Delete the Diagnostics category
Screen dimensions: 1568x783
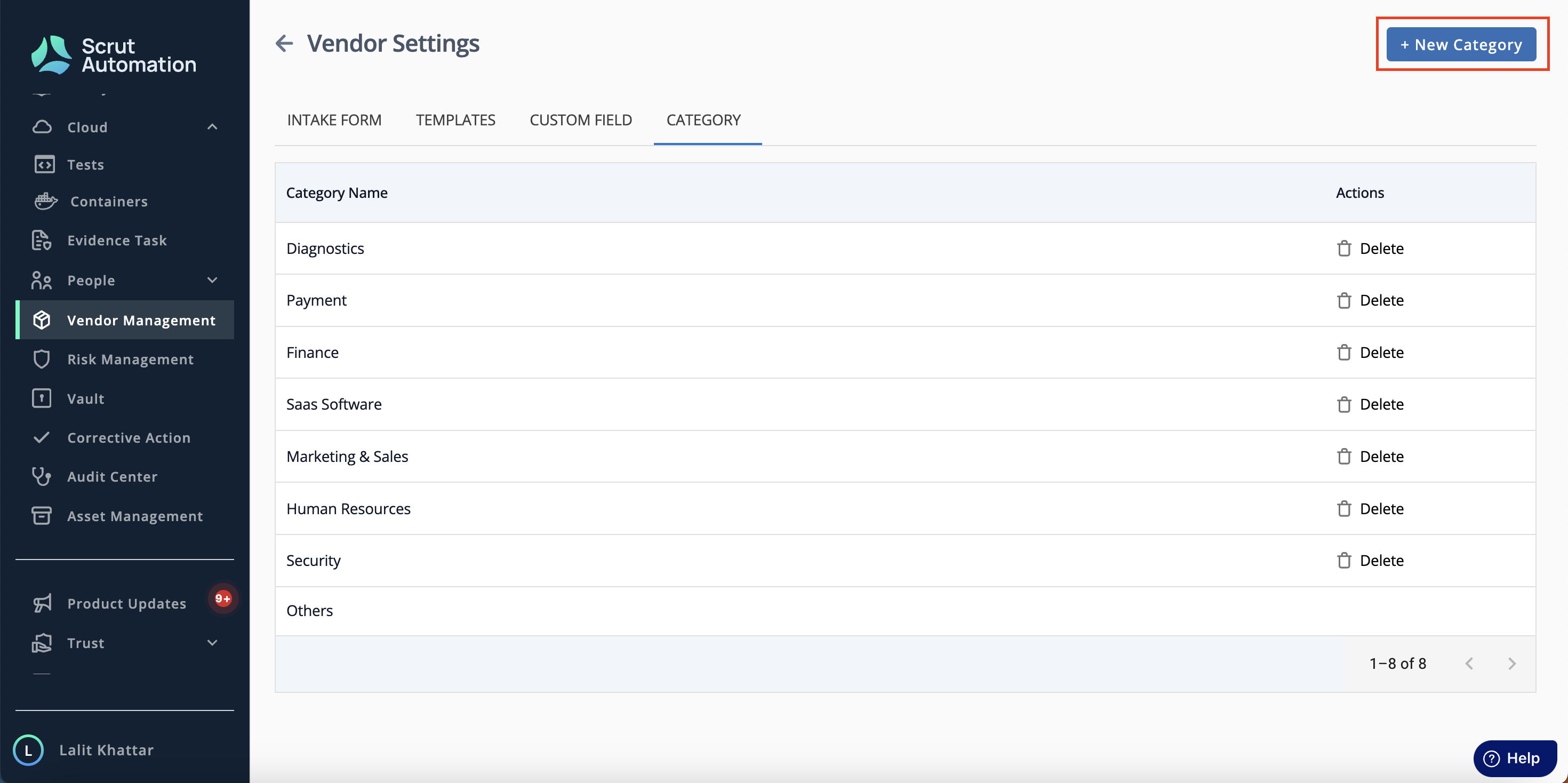coord(1370,249)
